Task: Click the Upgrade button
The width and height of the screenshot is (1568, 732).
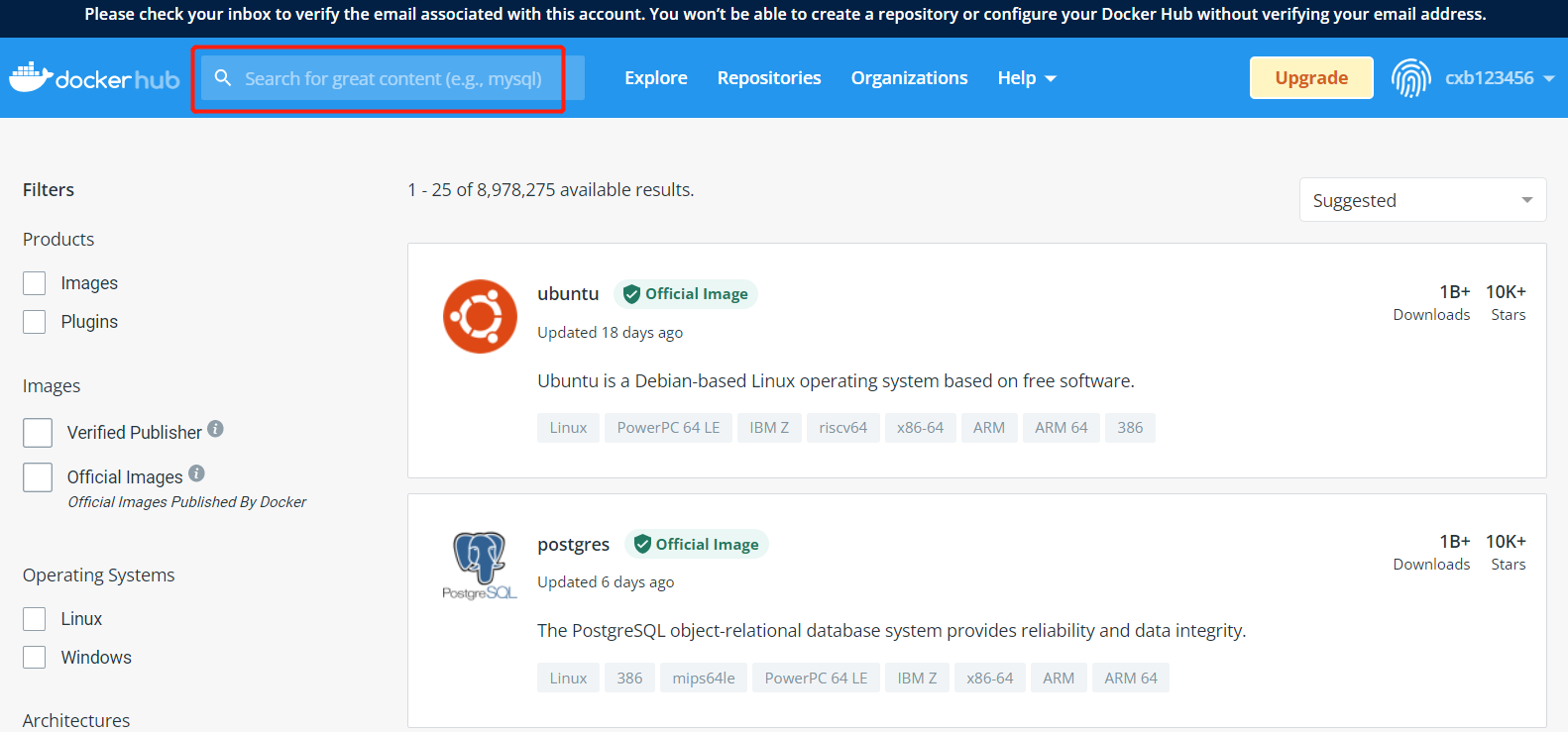Action: click(x=1311, y=78)
